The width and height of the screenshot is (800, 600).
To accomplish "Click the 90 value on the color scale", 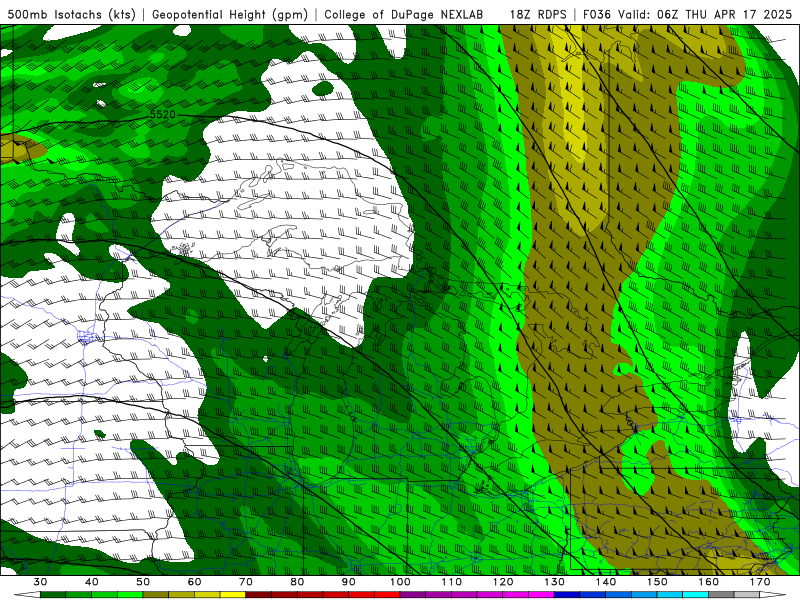I will click(x=349, y=582).
